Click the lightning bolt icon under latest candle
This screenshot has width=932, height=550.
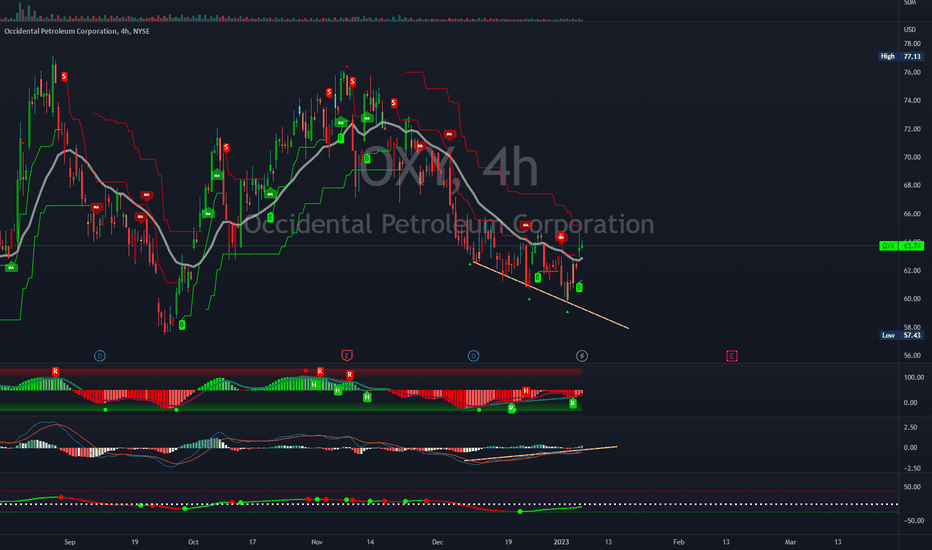pos(582,356)
